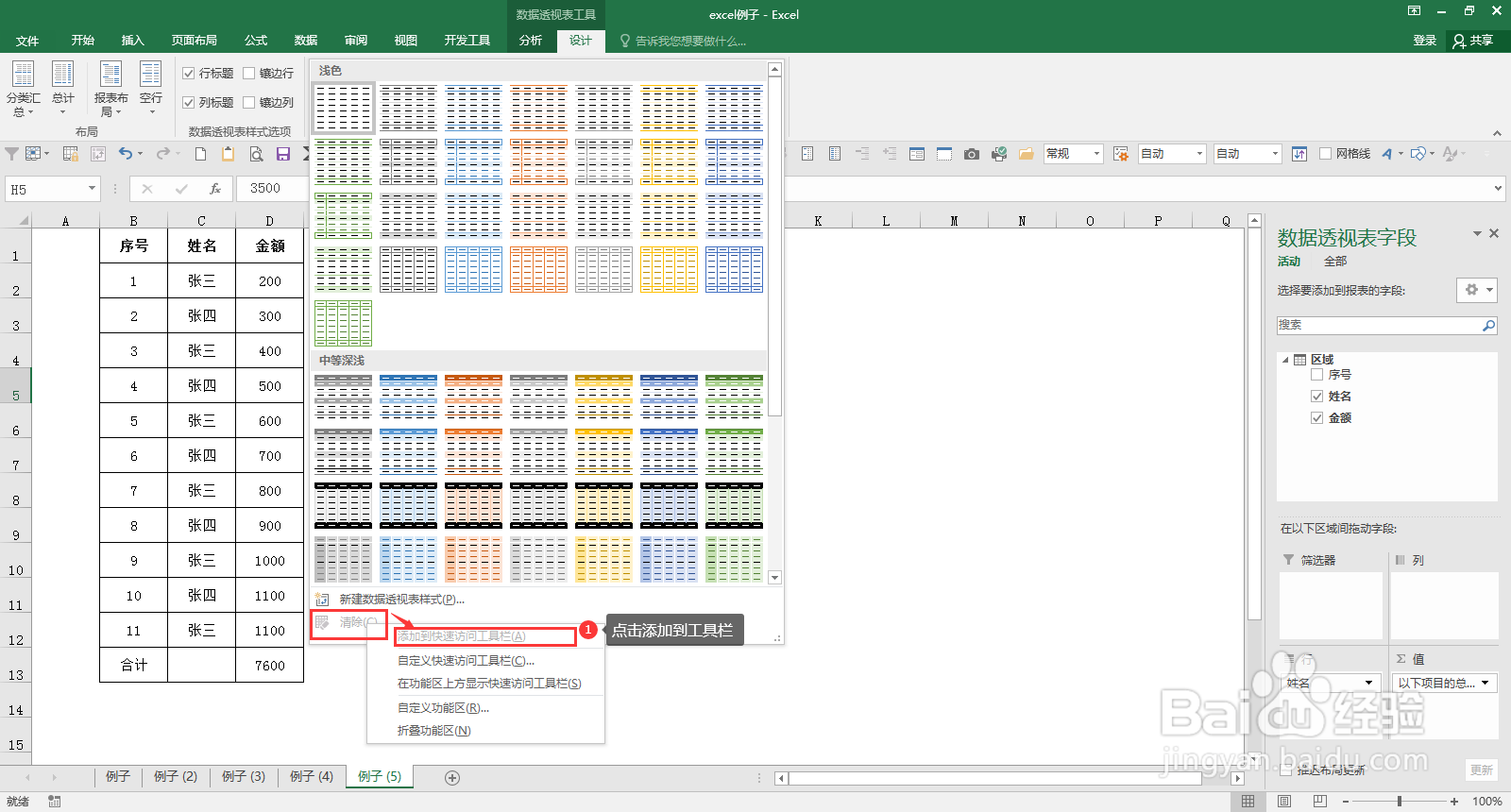The image size is (1511, 812).
Task: Click the search magnifier in field pane
Action: [1489, 325]
